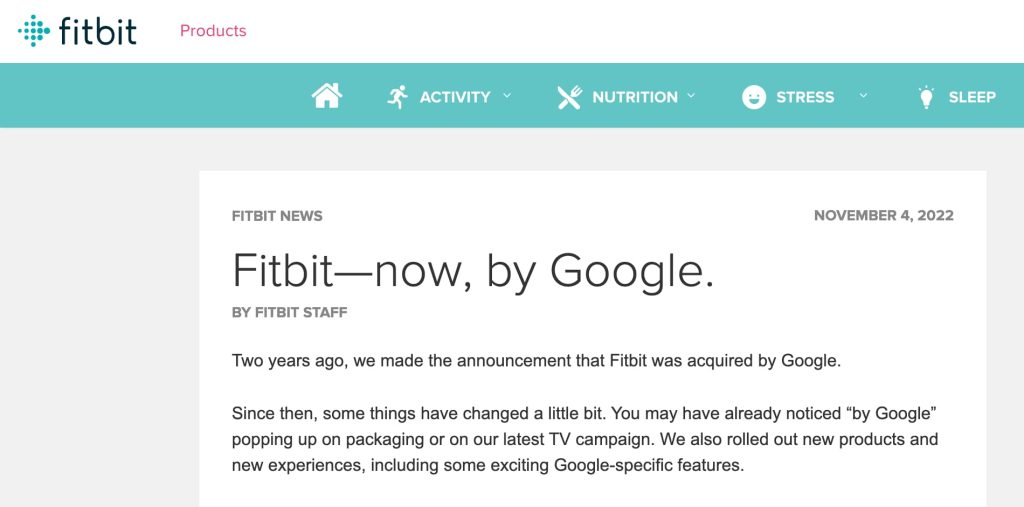The image size is (1024, 507).
Task: Click the Fitbit dotted logo icon
Action: pyautogui.click(x=34, y=31)
